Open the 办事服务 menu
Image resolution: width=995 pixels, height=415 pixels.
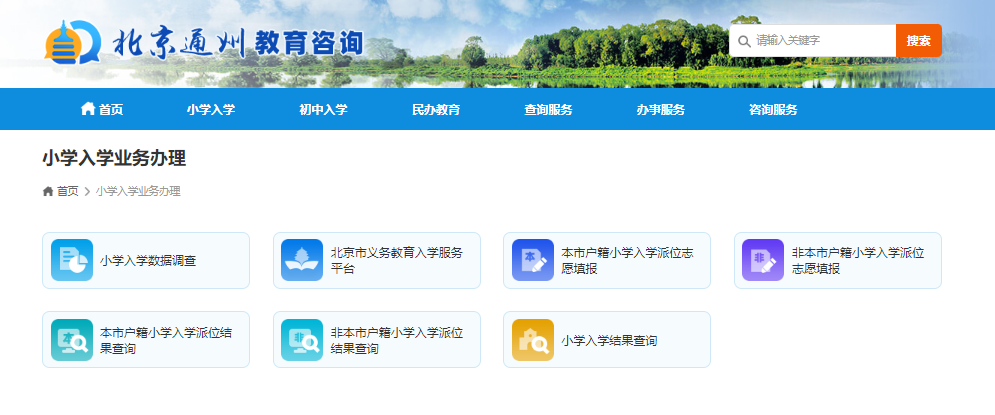click(661, 109)
